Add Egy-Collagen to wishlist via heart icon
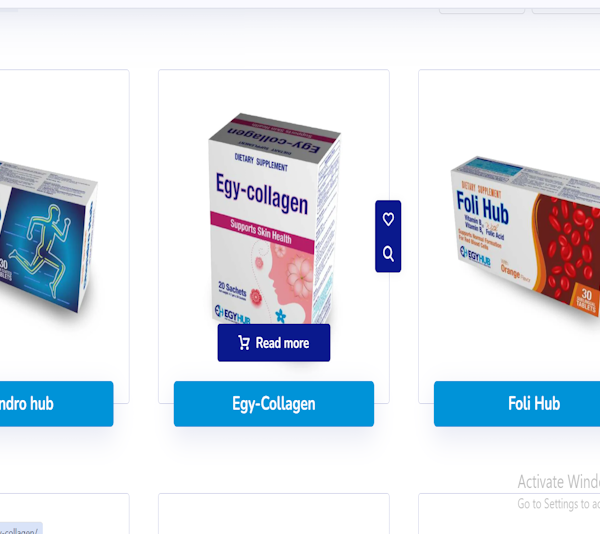600x534 pixels. pyautogui.click(x=388, y=219)
